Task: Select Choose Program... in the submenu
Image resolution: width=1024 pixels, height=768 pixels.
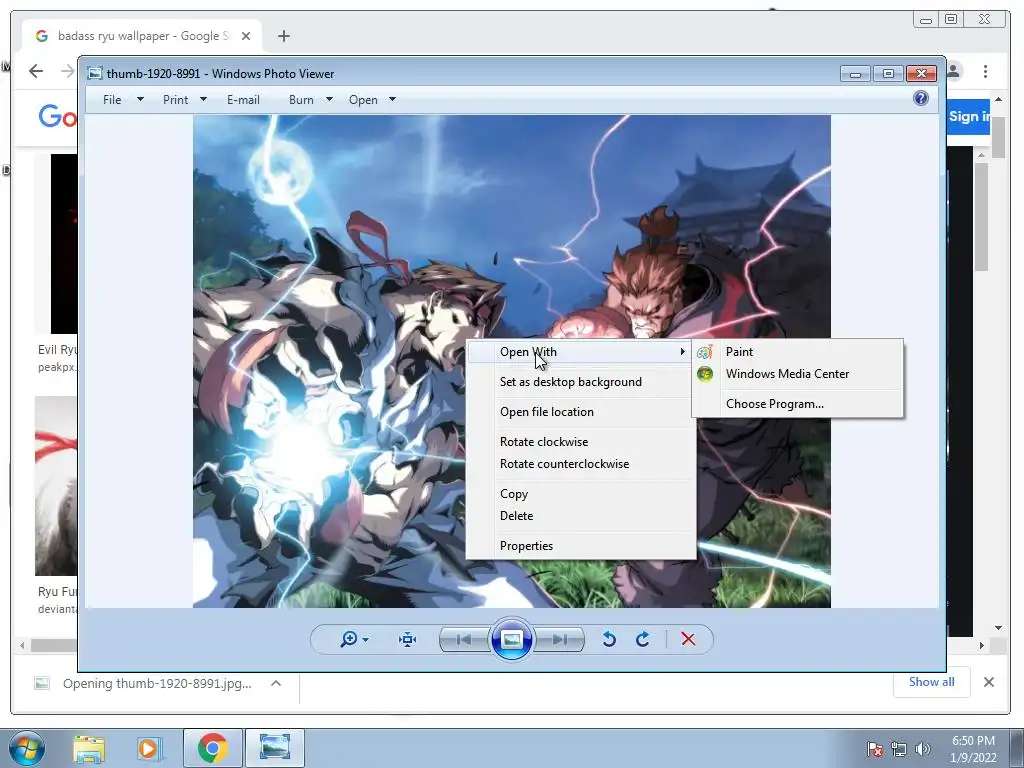Action: (797, 404)
